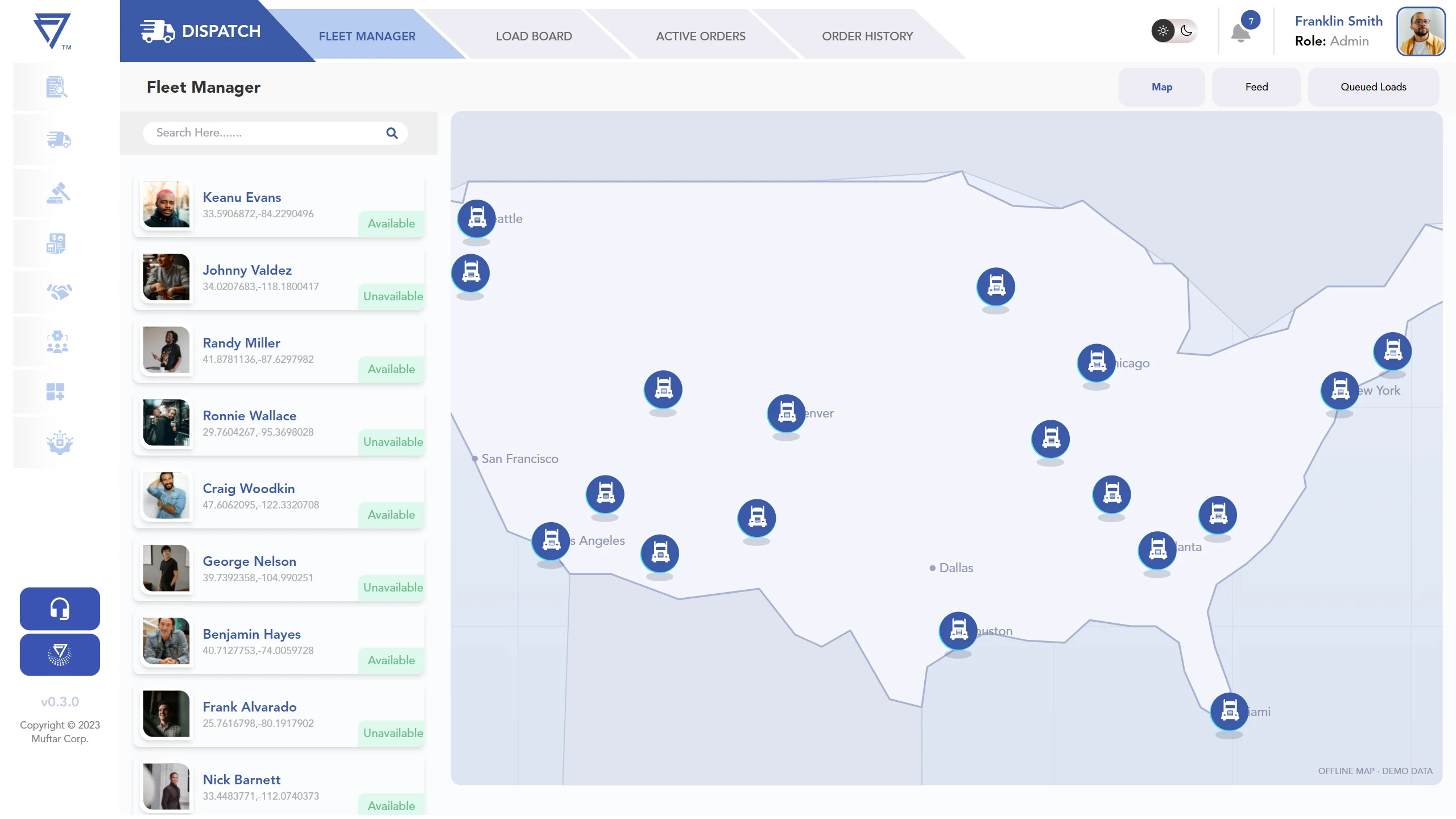Open the gear integrations sidebar icon

pos(60,442)
